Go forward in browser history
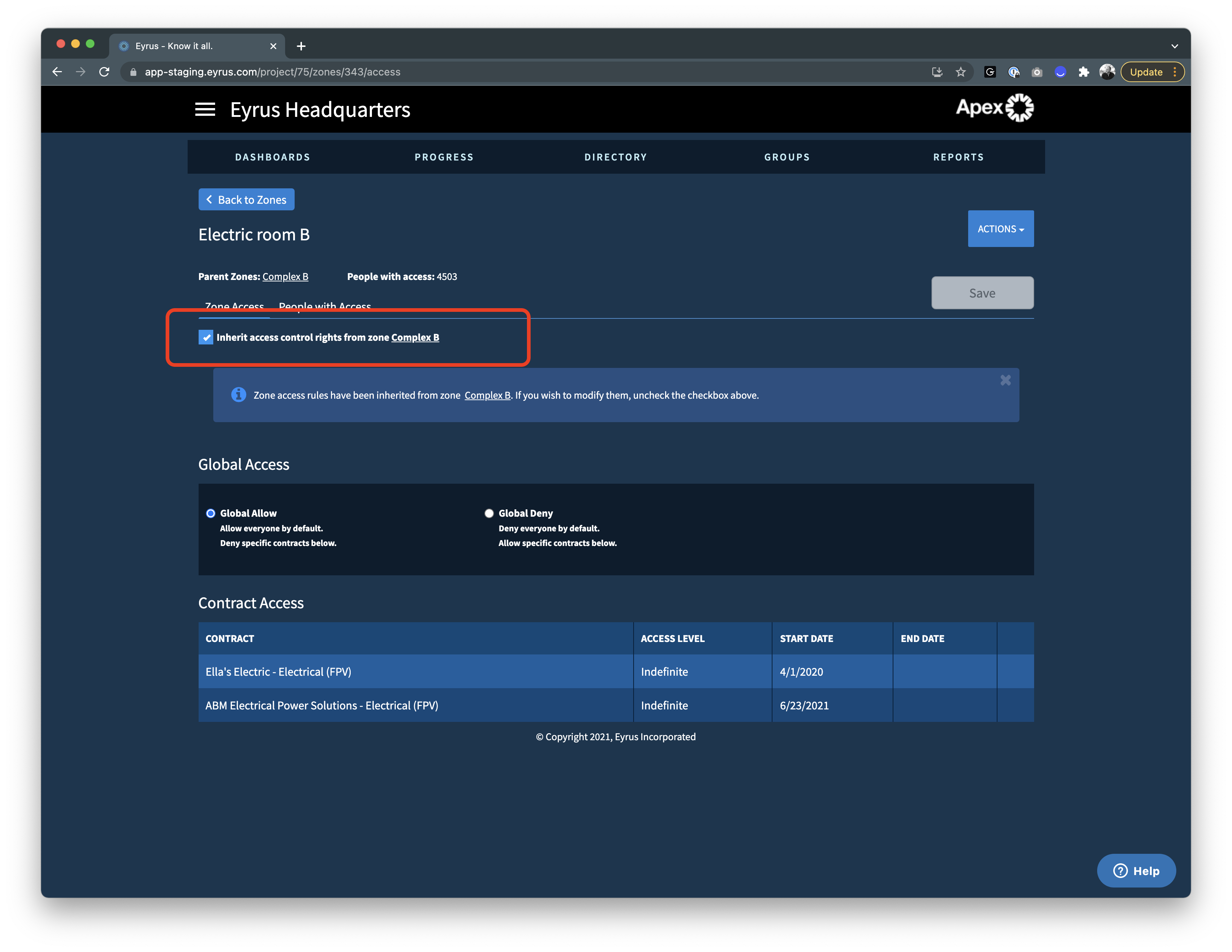The image size is (1232, 952). pyautogui.click(x=81, y=71)
